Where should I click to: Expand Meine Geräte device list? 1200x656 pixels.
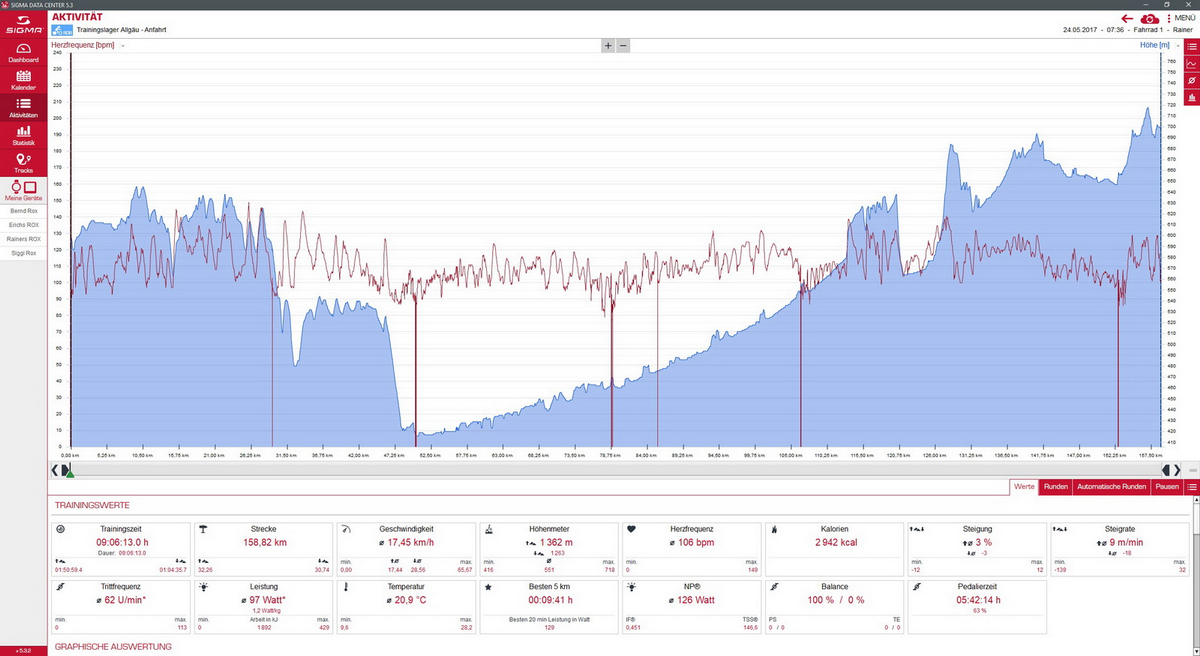[24, 190]
